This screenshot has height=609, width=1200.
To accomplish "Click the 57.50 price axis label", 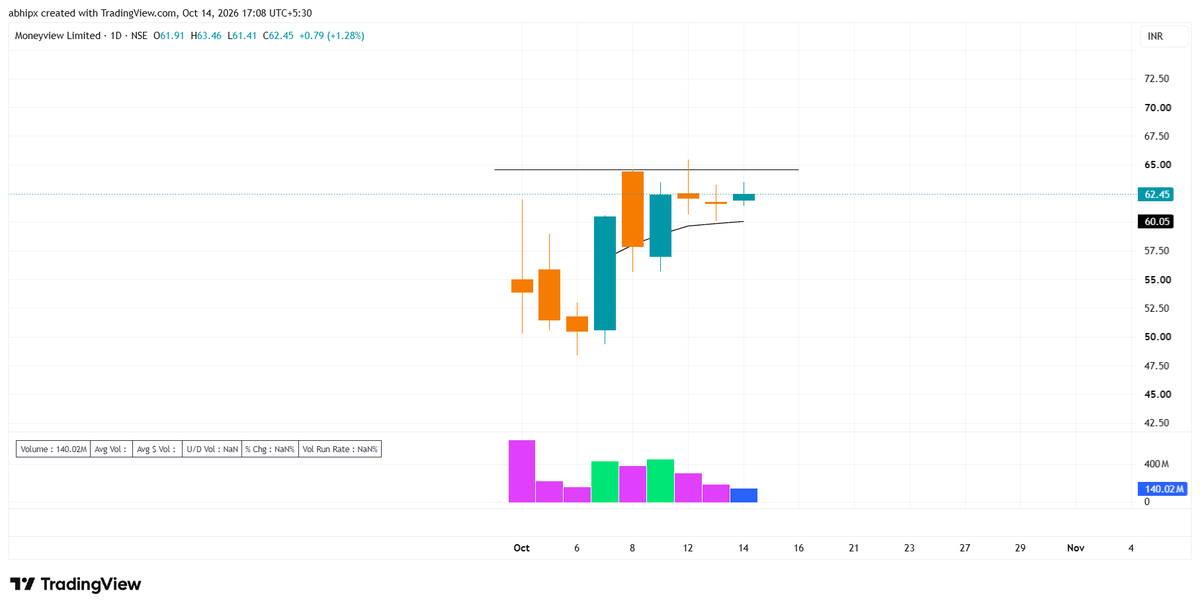I will point(1156,250).
